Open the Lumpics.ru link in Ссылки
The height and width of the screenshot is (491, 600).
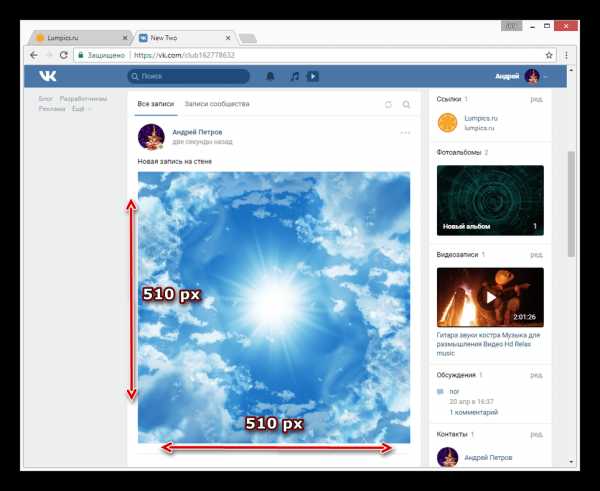pos(481,118)
